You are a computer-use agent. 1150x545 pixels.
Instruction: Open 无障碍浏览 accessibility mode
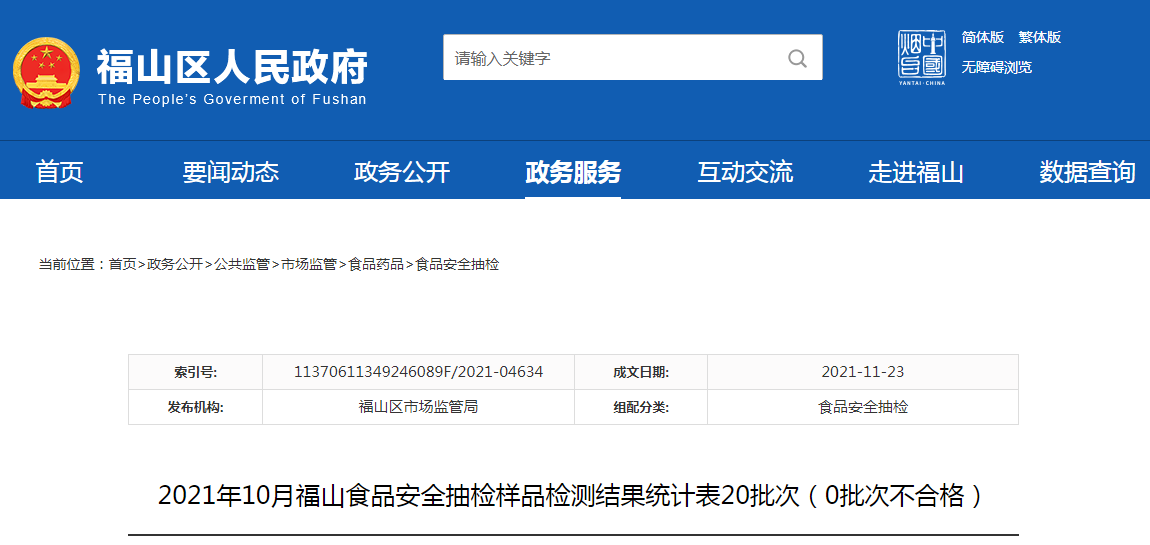point(997,67)
